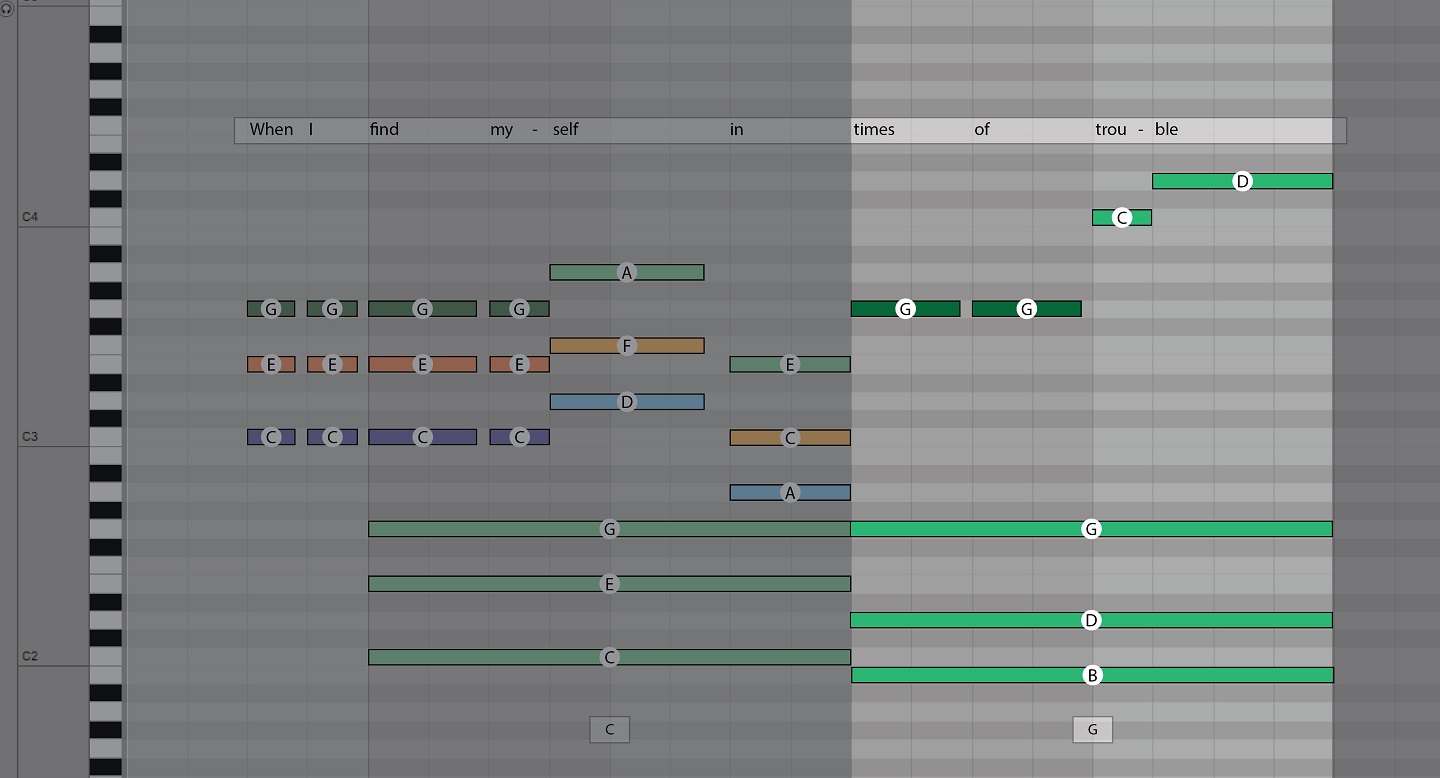Toggle the first orange E note
1440x778 pixels.
(x=270, y=364)
